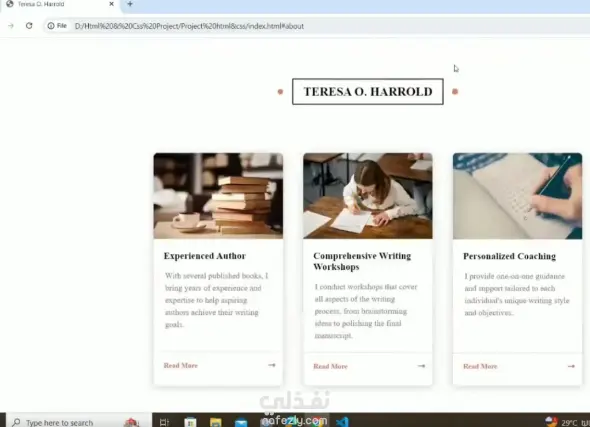
Task: Follow Read More under Comprehensive Writing Workshops
Action: [x=330, y=366]
